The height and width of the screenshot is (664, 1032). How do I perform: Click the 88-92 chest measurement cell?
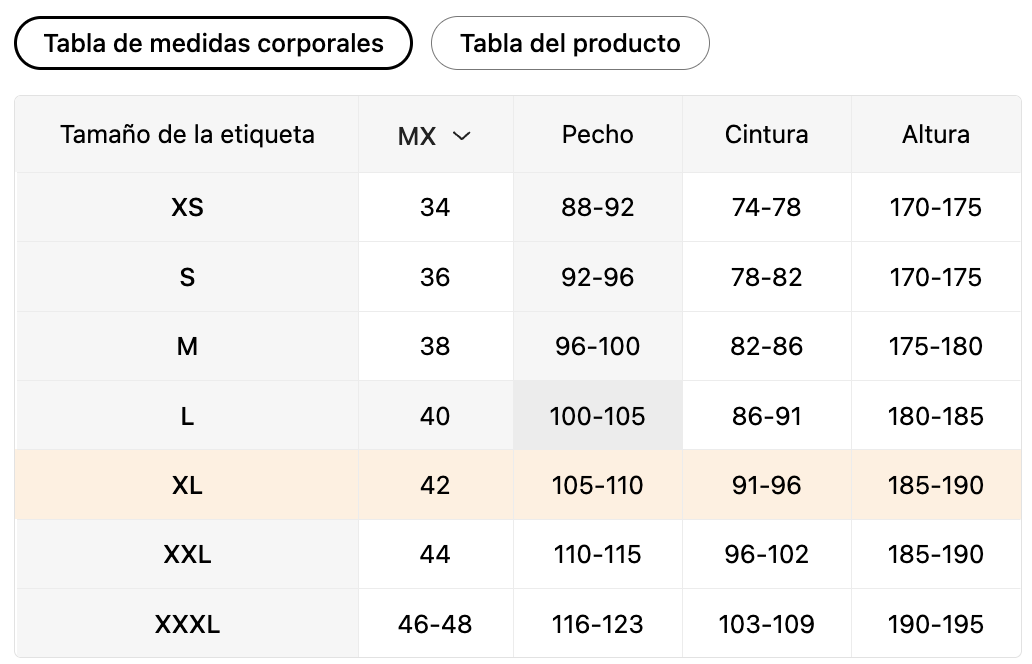[x=598, y=208]
